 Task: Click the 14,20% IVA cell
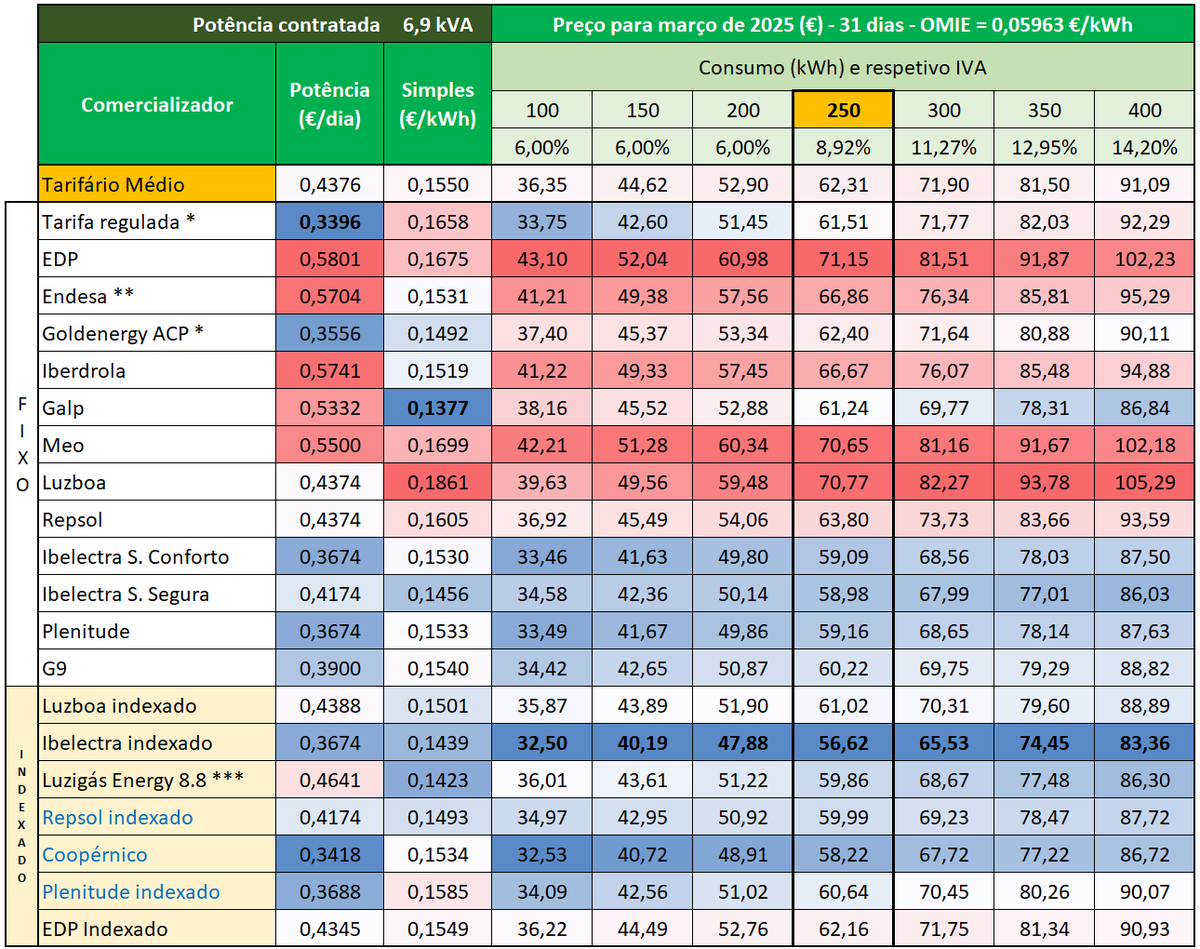(1144, 148)
